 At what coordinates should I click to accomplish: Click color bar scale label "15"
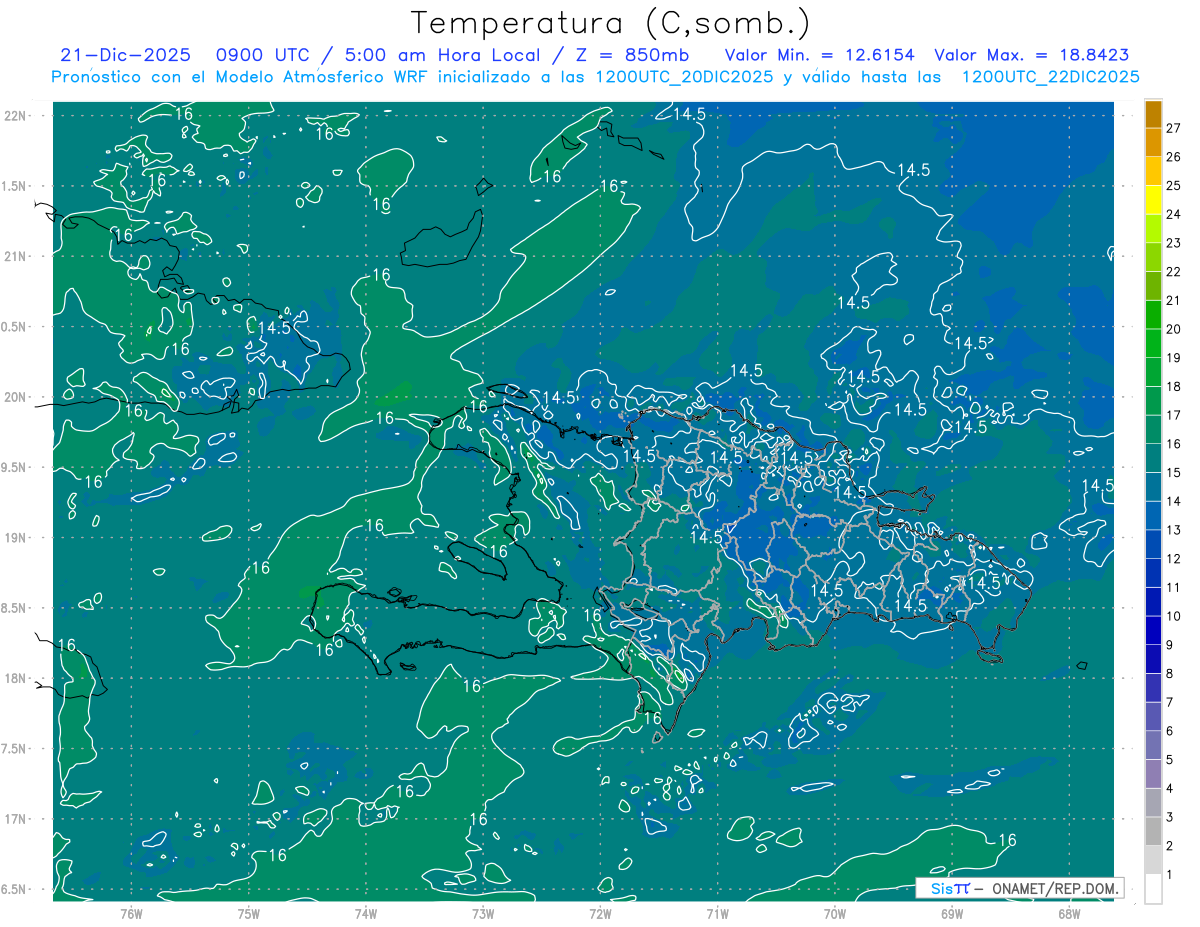tap(1174, 473)
